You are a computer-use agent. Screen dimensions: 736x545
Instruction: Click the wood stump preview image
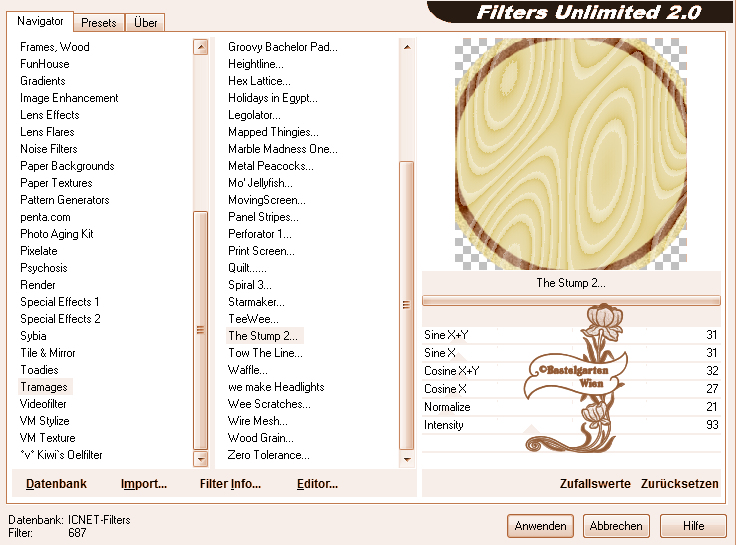[571, 154]
